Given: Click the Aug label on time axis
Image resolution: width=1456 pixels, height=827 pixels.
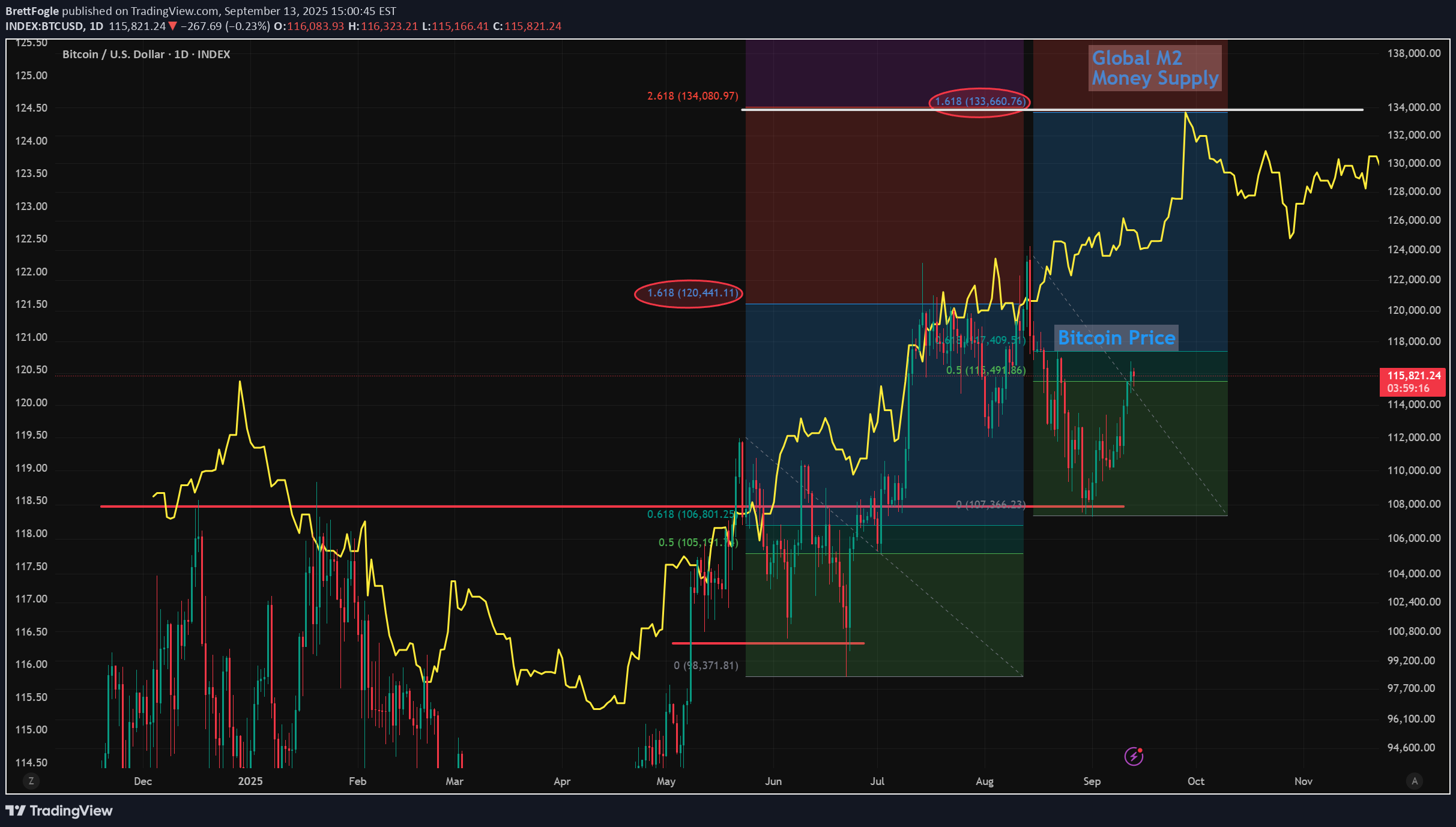Looking at the screenshot, I should pos(985,781).
